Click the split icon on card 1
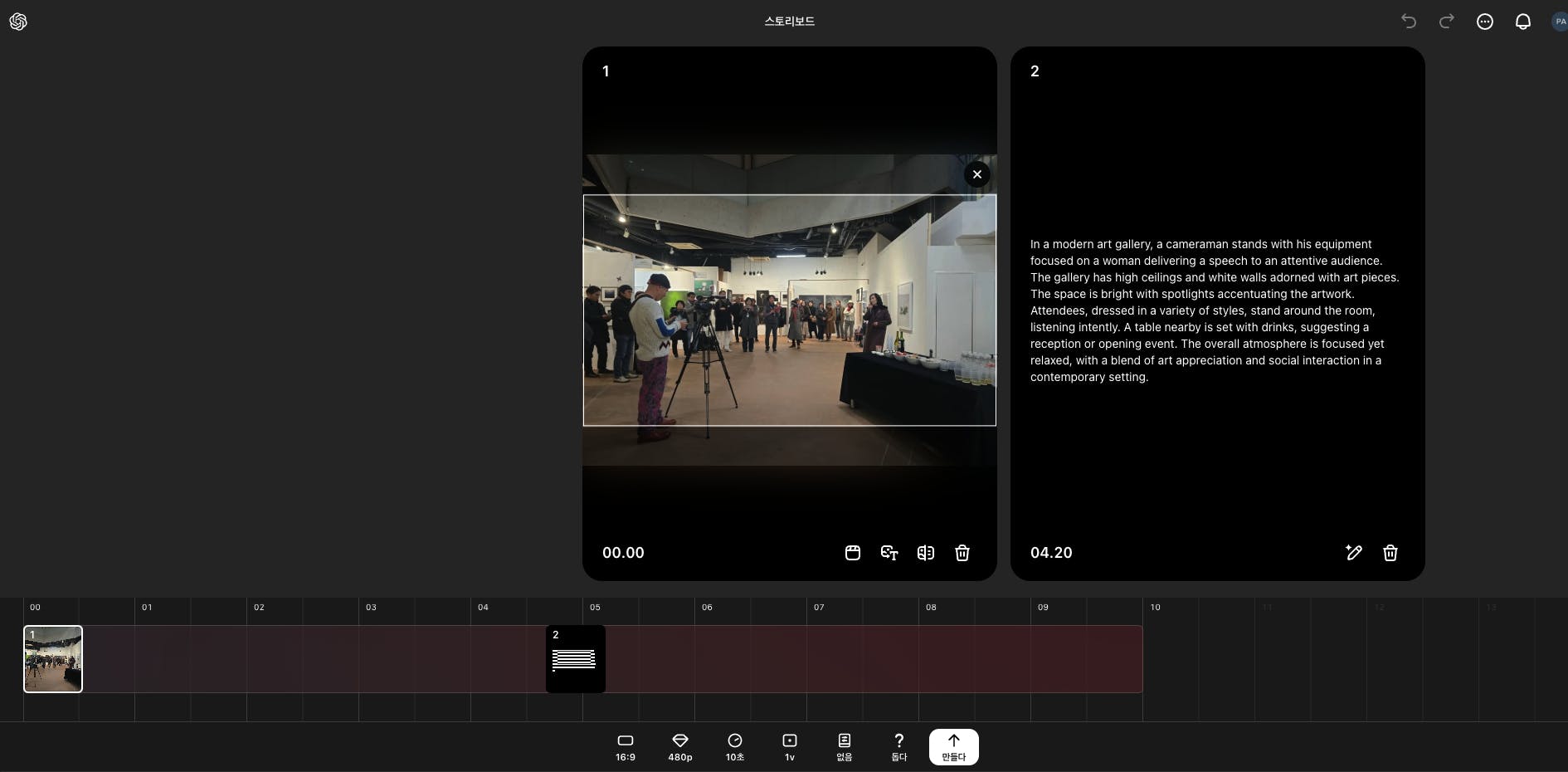Viewport: 1568px width, 772px height. pos(926,553)
